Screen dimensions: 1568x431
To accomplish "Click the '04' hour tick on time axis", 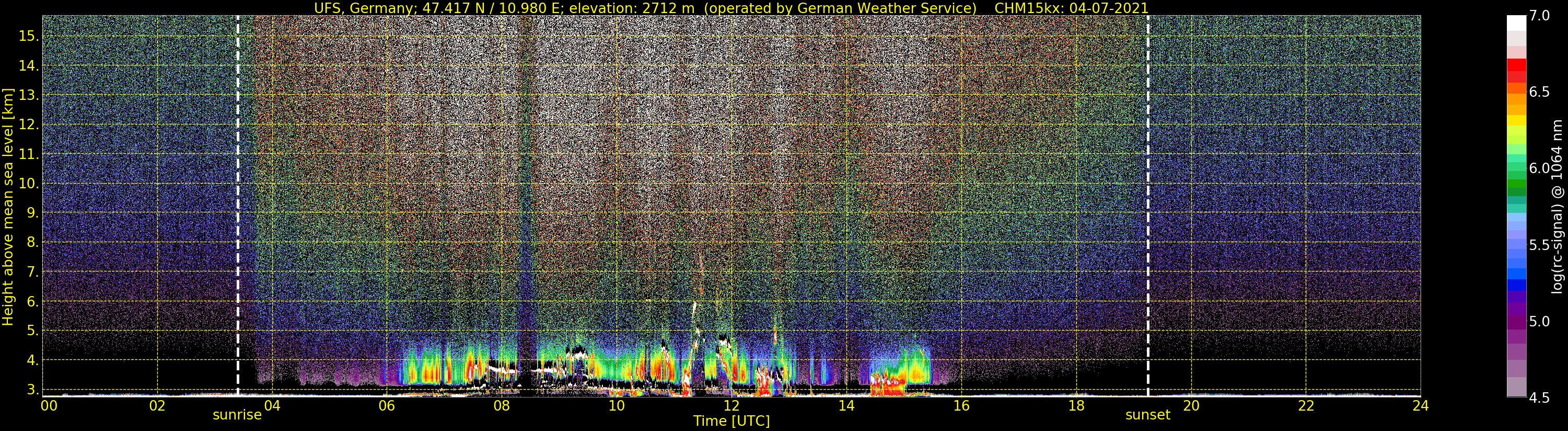I will tap(272, 405).
